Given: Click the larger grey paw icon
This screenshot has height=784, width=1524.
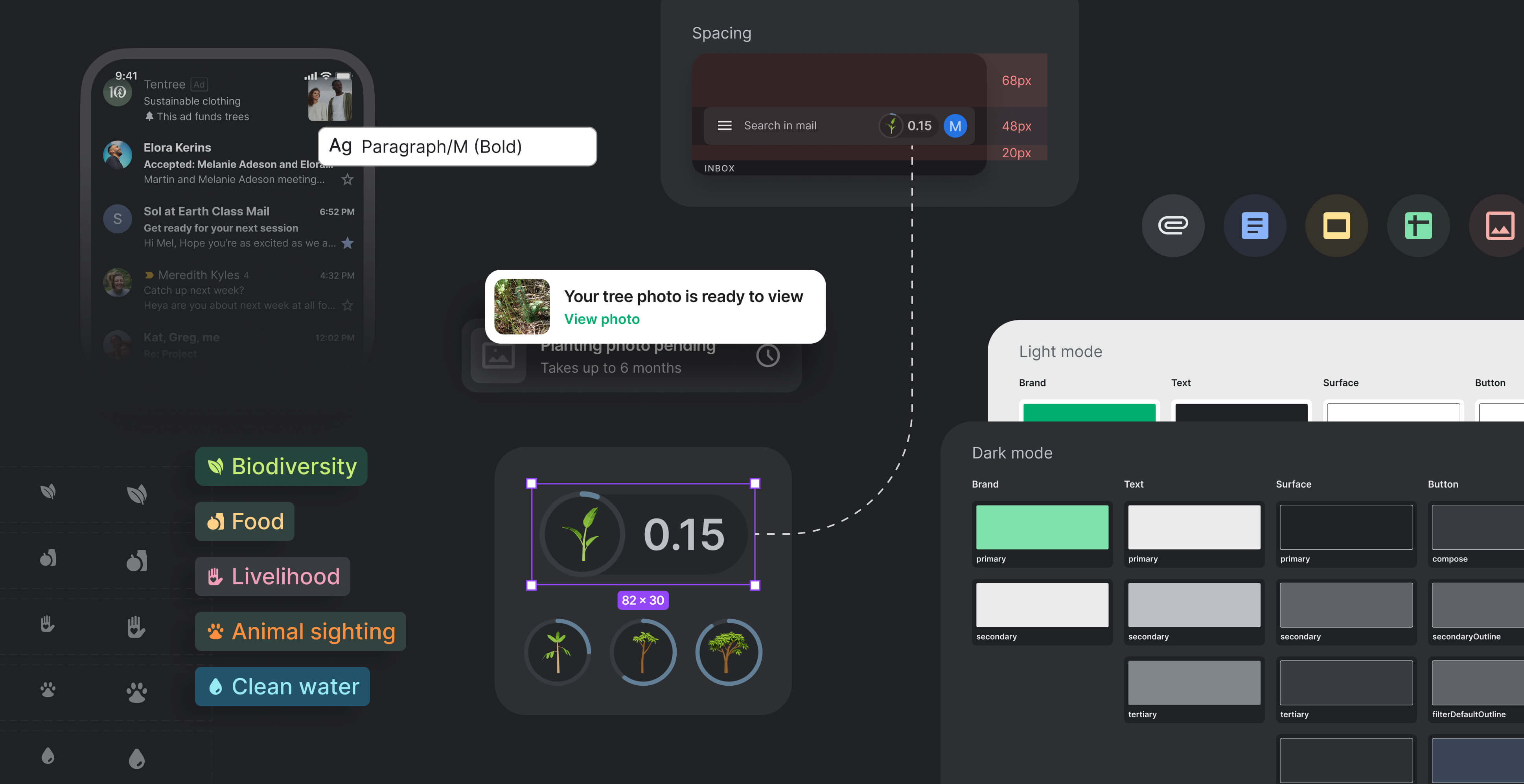Looking at the screenshot, I should 137,692.
